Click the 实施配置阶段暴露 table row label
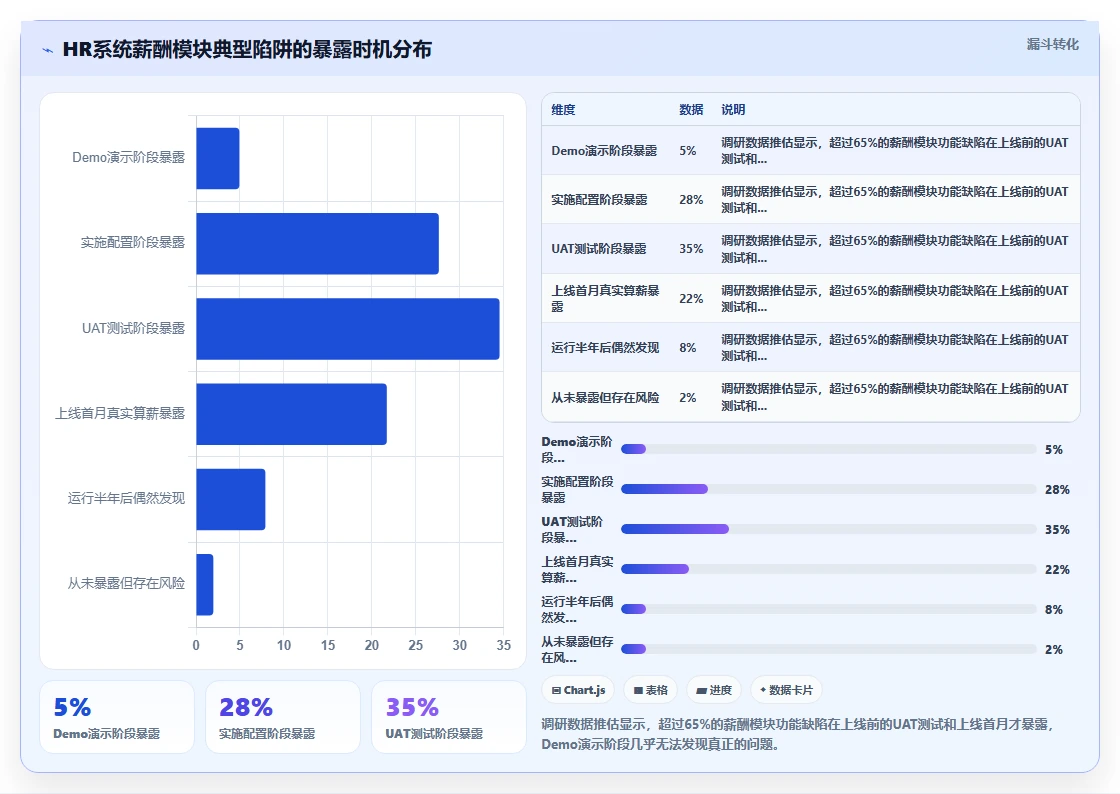Viewport: 1120px width, 794px height. pyautogui.click(x=599, y=200)
